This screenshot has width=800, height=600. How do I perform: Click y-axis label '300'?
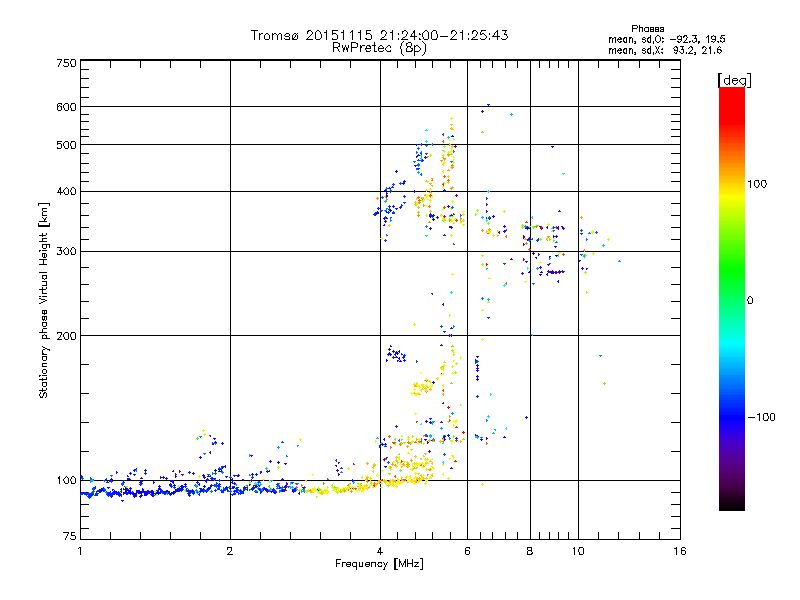point(66,252)
